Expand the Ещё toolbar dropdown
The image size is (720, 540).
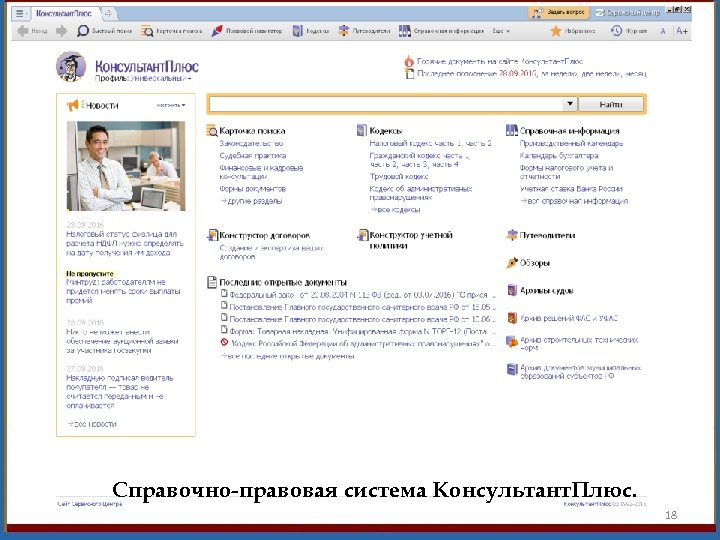point(501,31)
